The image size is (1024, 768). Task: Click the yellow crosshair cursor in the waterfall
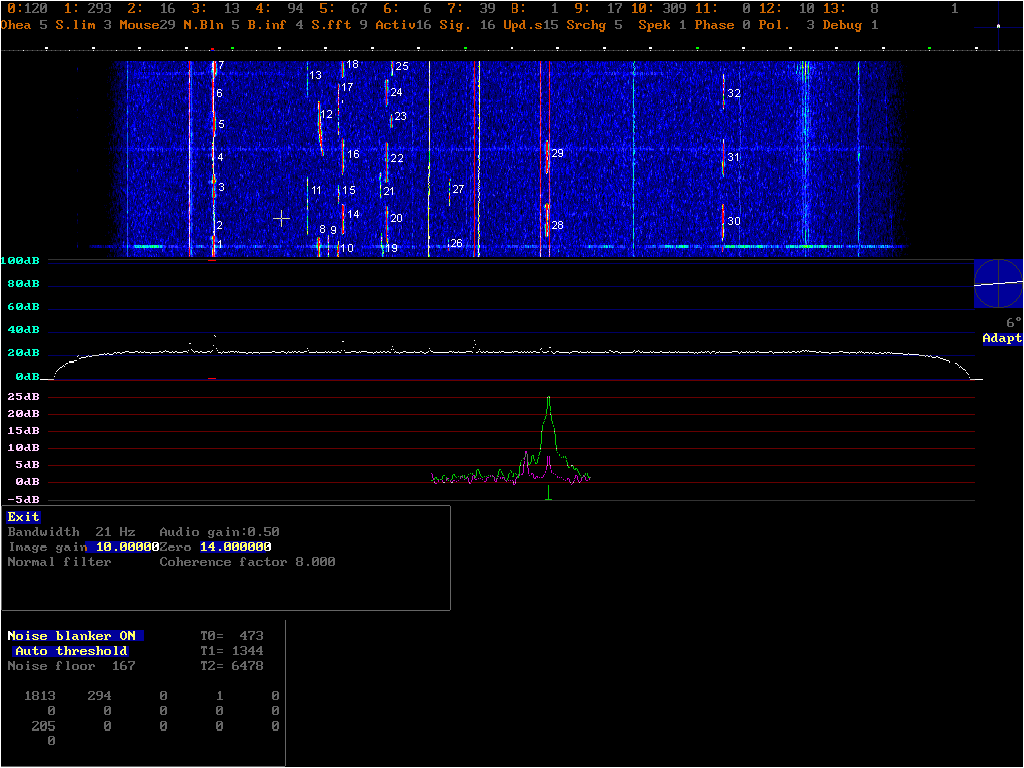[x=281, y=218]
